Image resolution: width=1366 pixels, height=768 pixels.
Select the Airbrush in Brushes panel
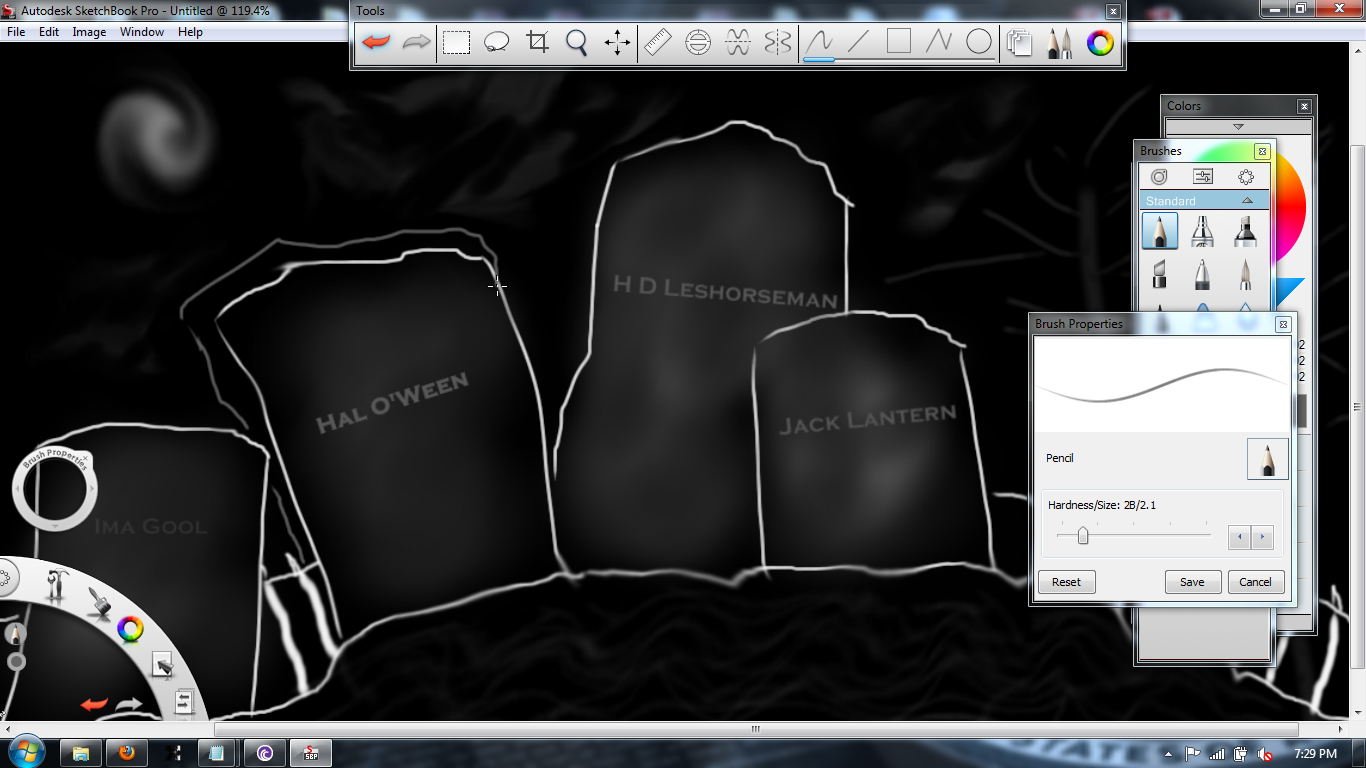click(1202, 231)
